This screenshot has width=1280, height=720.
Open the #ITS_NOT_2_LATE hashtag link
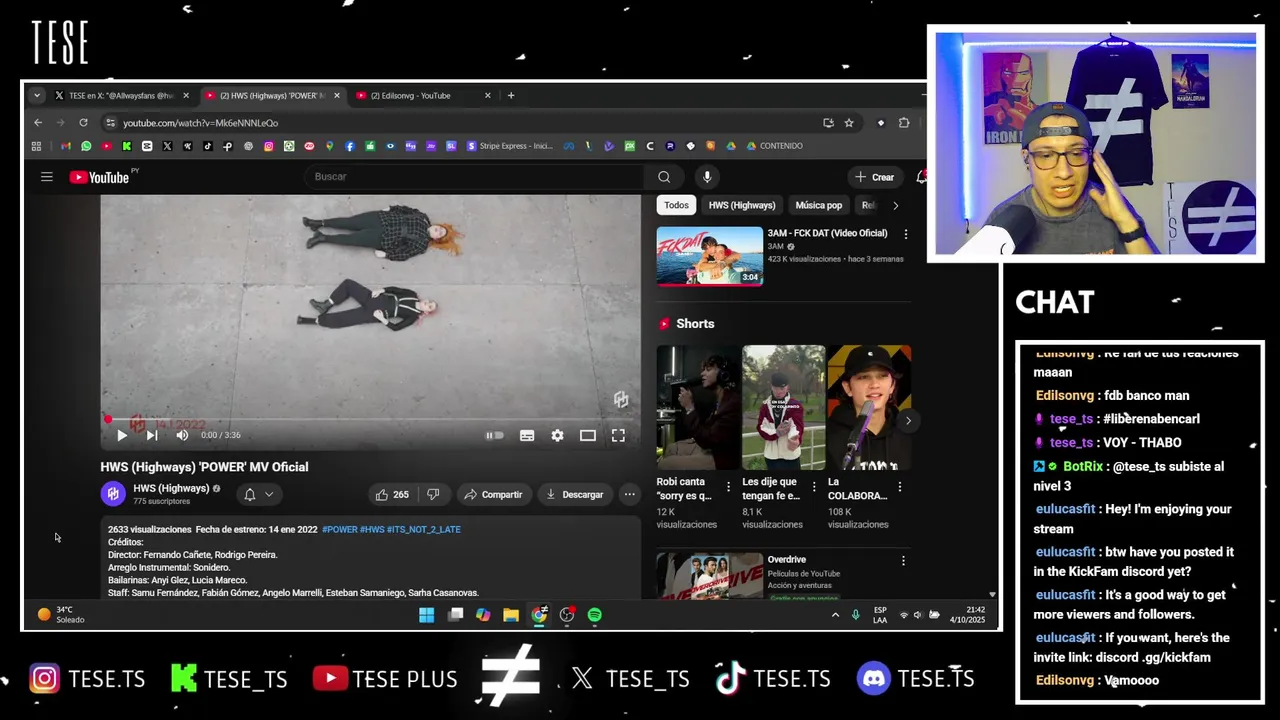tap(424, 529)
